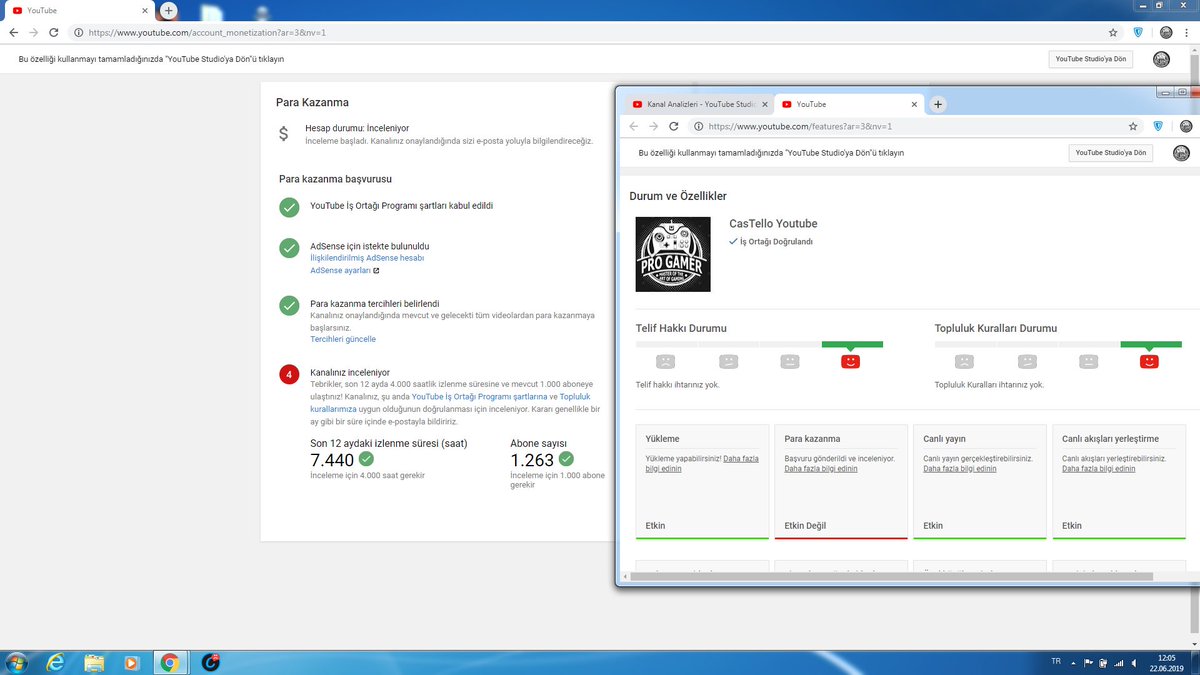Viewport: 1200px width, 675px height.
Task: Click address bar URL in background window
Action: pos(207,33)
